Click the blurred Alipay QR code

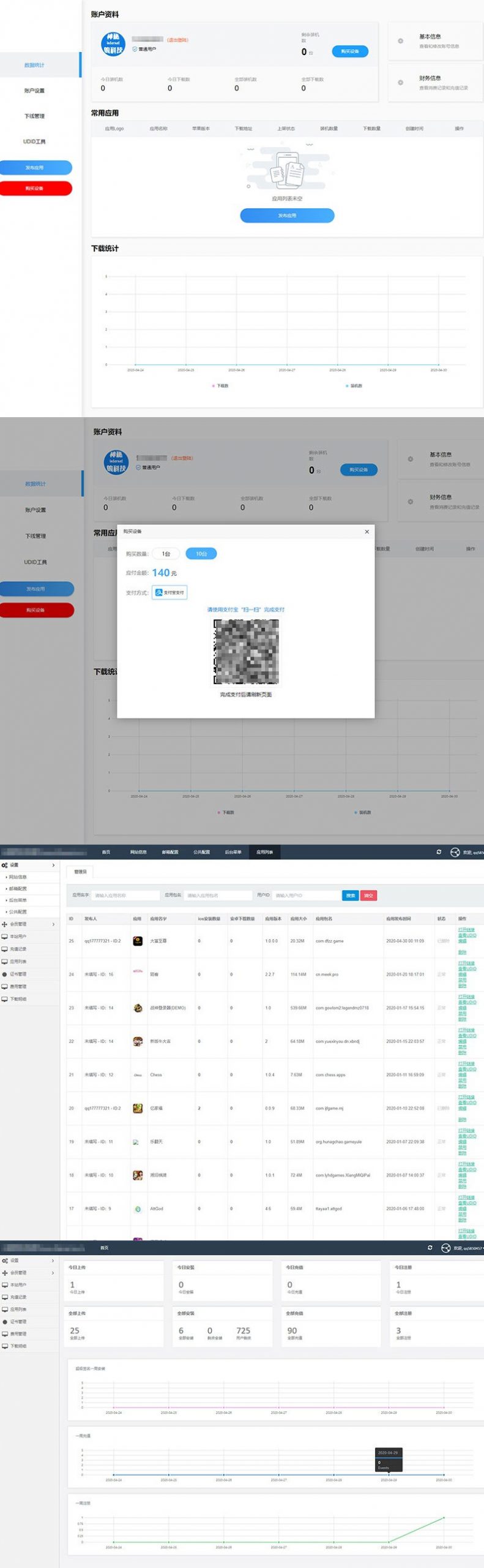point(246,652)
